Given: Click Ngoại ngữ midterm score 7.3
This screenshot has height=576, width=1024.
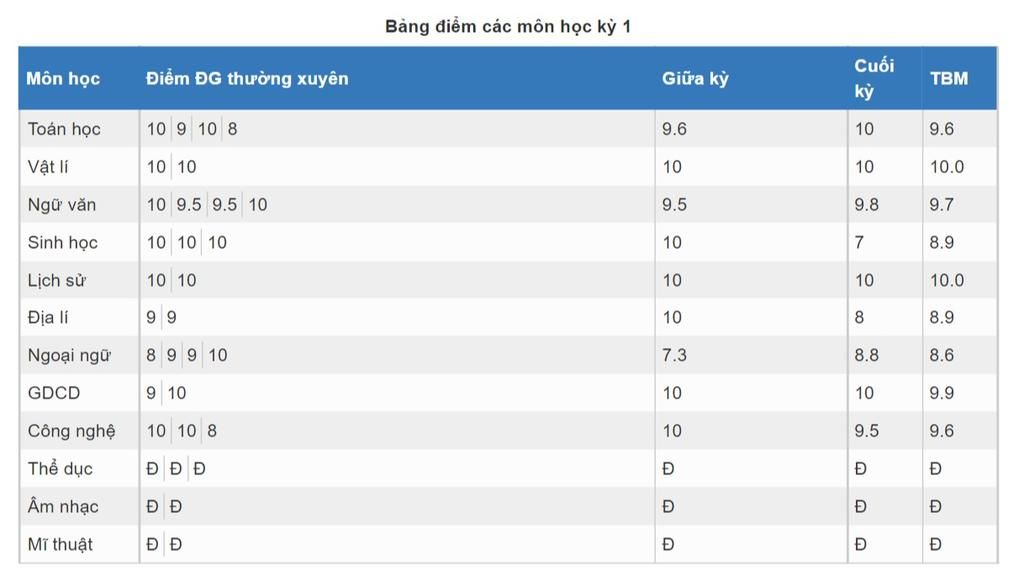Looking at the screenshot, I should pos(674,356).
